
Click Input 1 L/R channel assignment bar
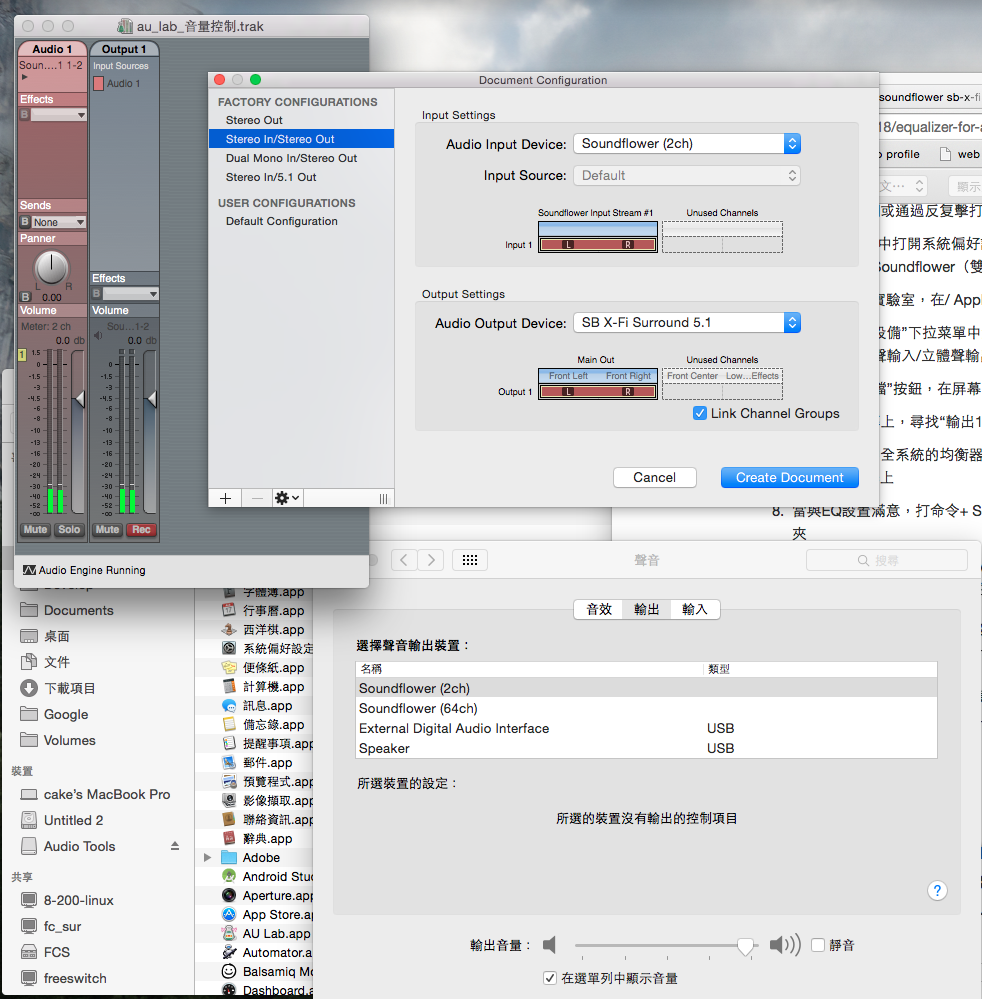pyautogui.click(x=598, y=245)
